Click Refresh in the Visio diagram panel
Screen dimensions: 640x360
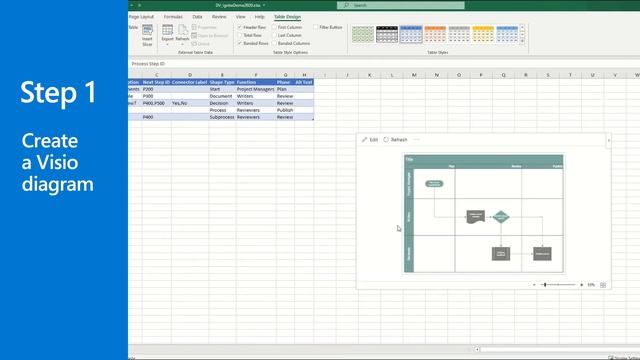coord(395,140)
